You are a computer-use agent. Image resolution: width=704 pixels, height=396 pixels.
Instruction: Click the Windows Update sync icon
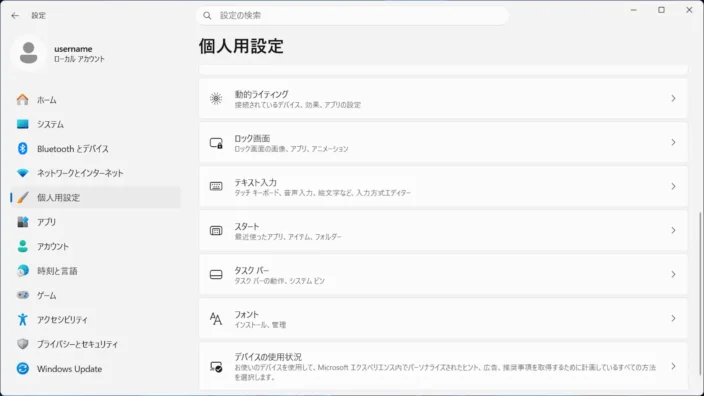(22, 369)
